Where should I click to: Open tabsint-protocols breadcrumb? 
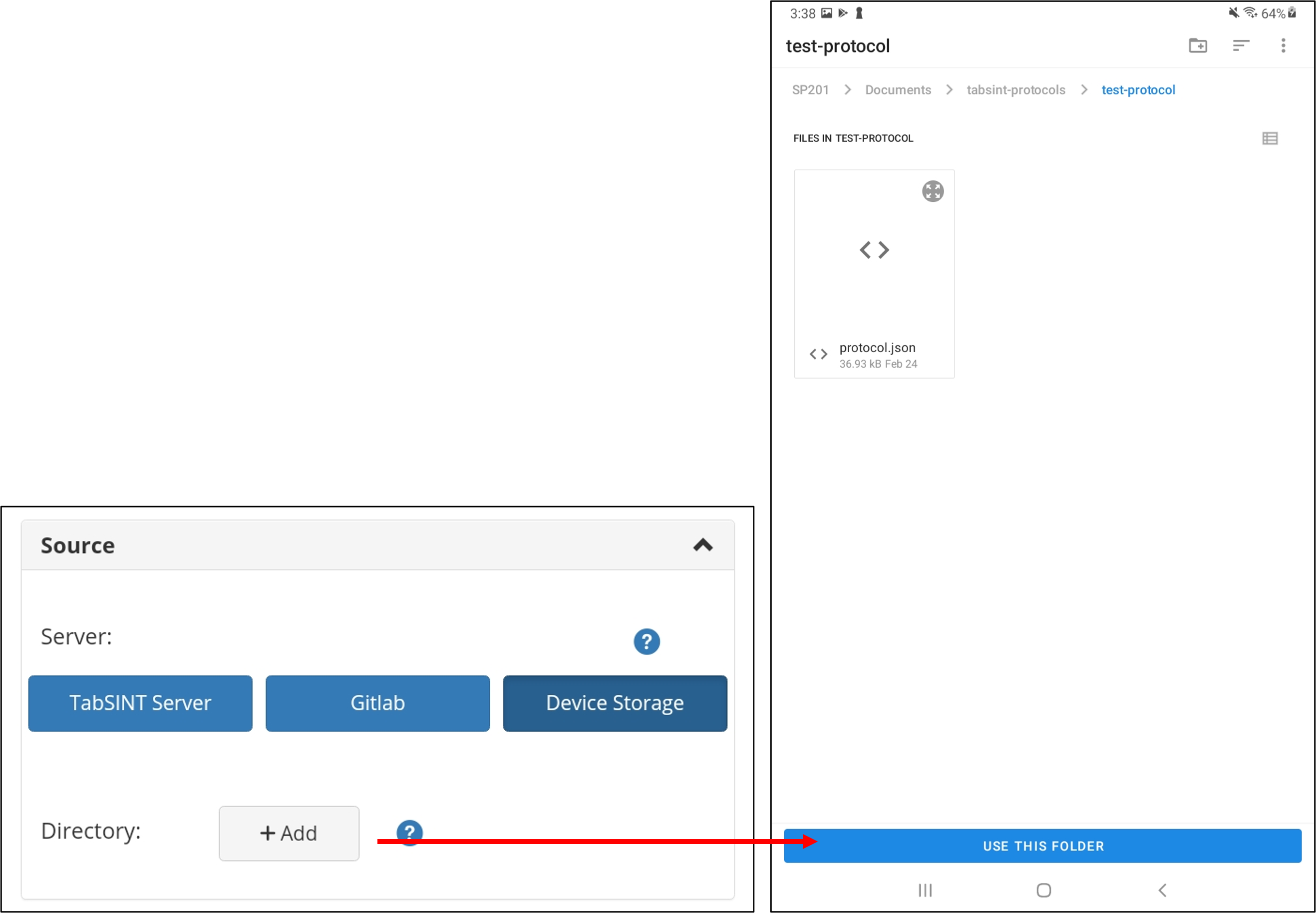coord(1016,90)
